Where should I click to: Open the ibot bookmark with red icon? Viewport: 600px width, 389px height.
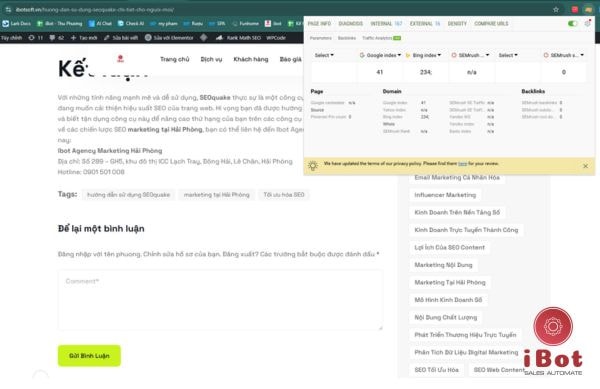273,23
